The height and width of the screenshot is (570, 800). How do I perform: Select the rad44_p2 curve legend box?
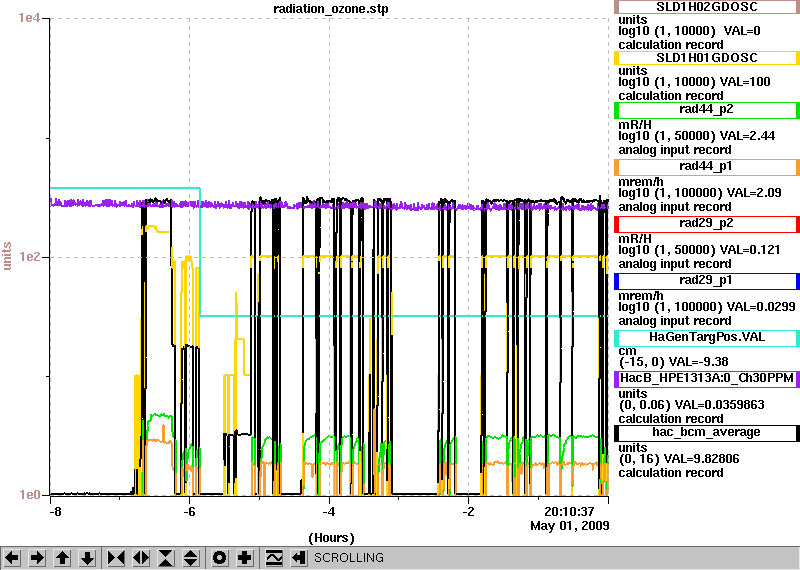coord(707,110)
